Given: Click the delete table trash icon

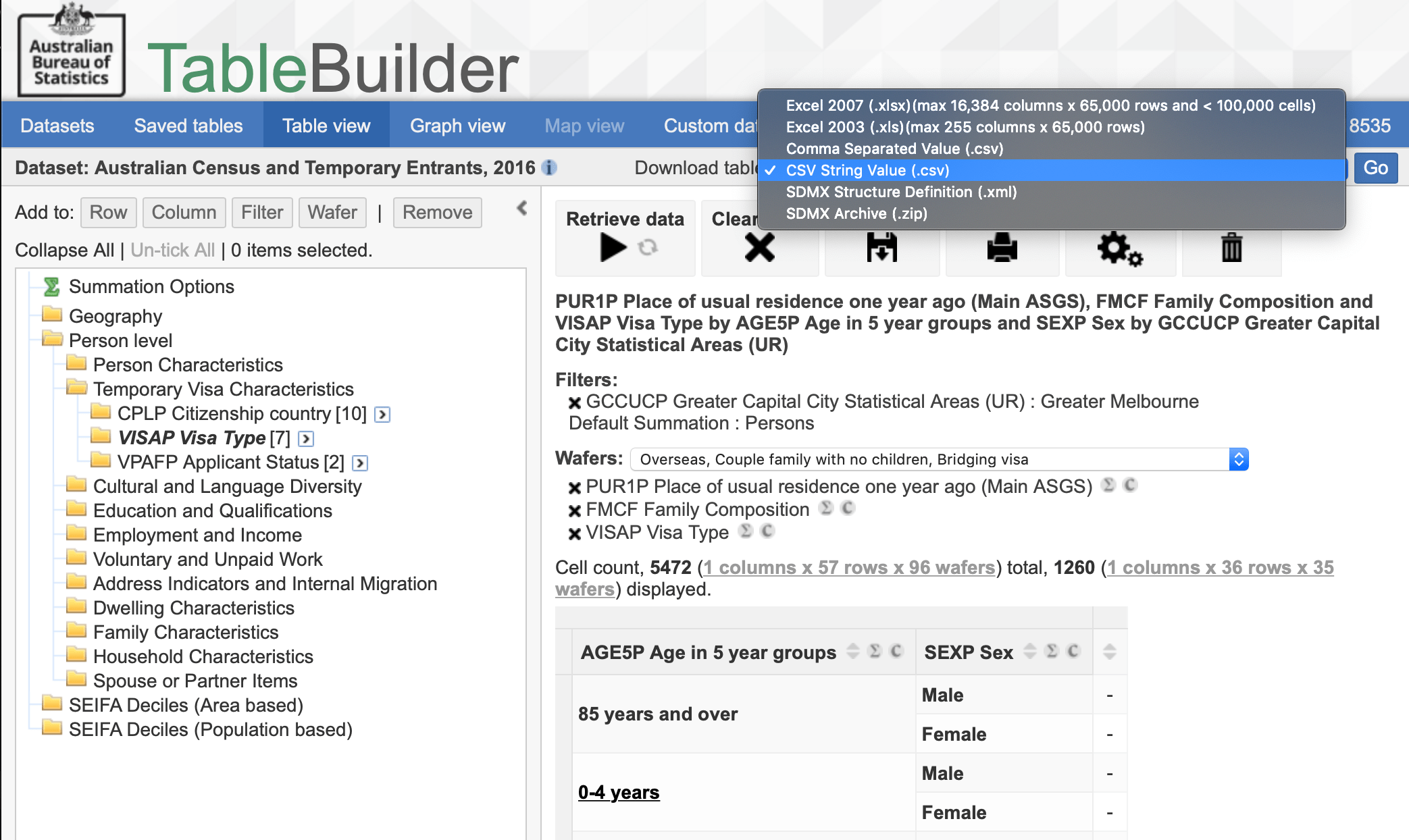Looking at the screenshot, I should tap(1231, 247).
